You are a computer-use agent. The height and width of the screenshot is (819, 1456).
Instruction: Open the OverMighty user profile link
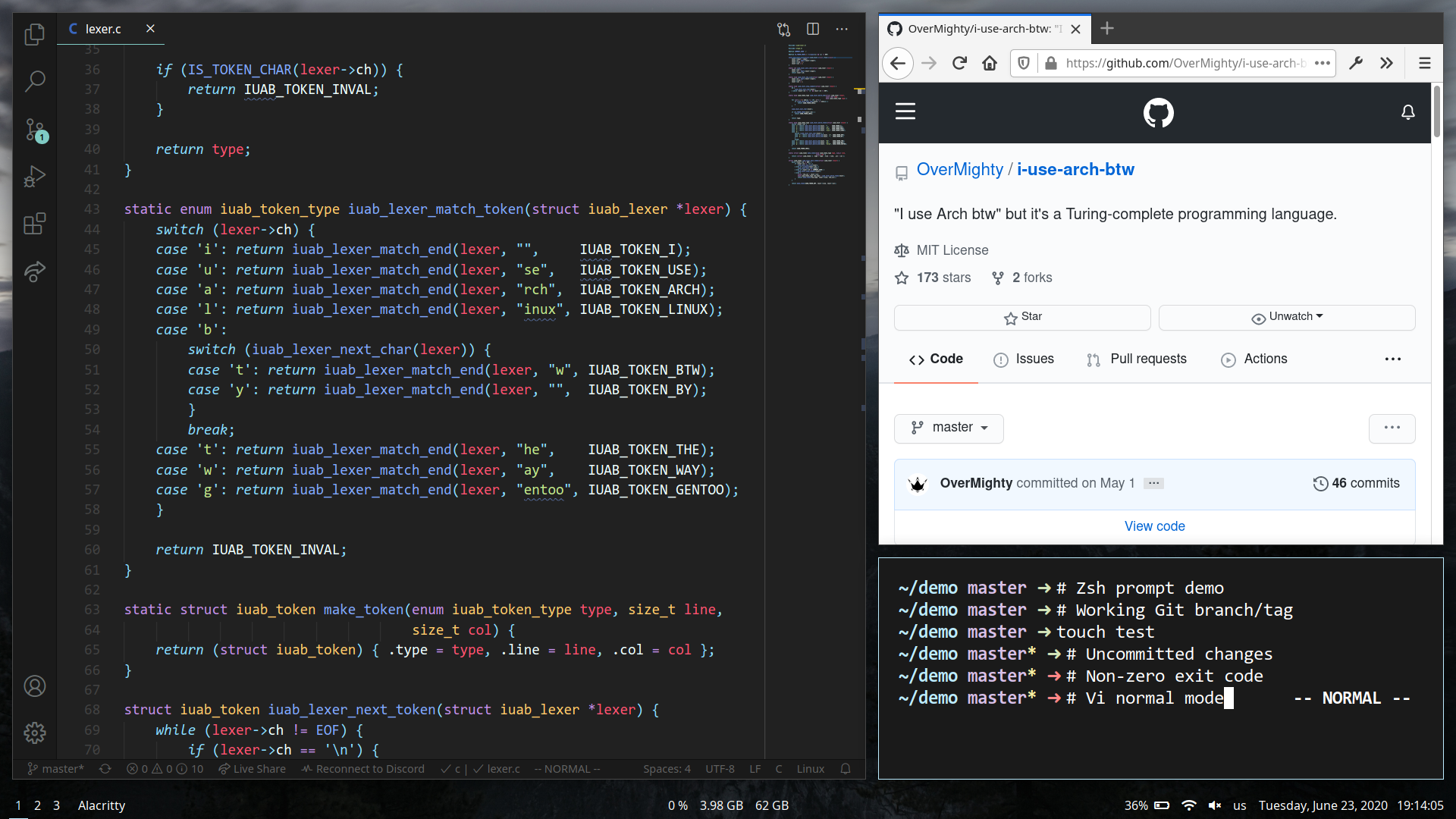959,170
